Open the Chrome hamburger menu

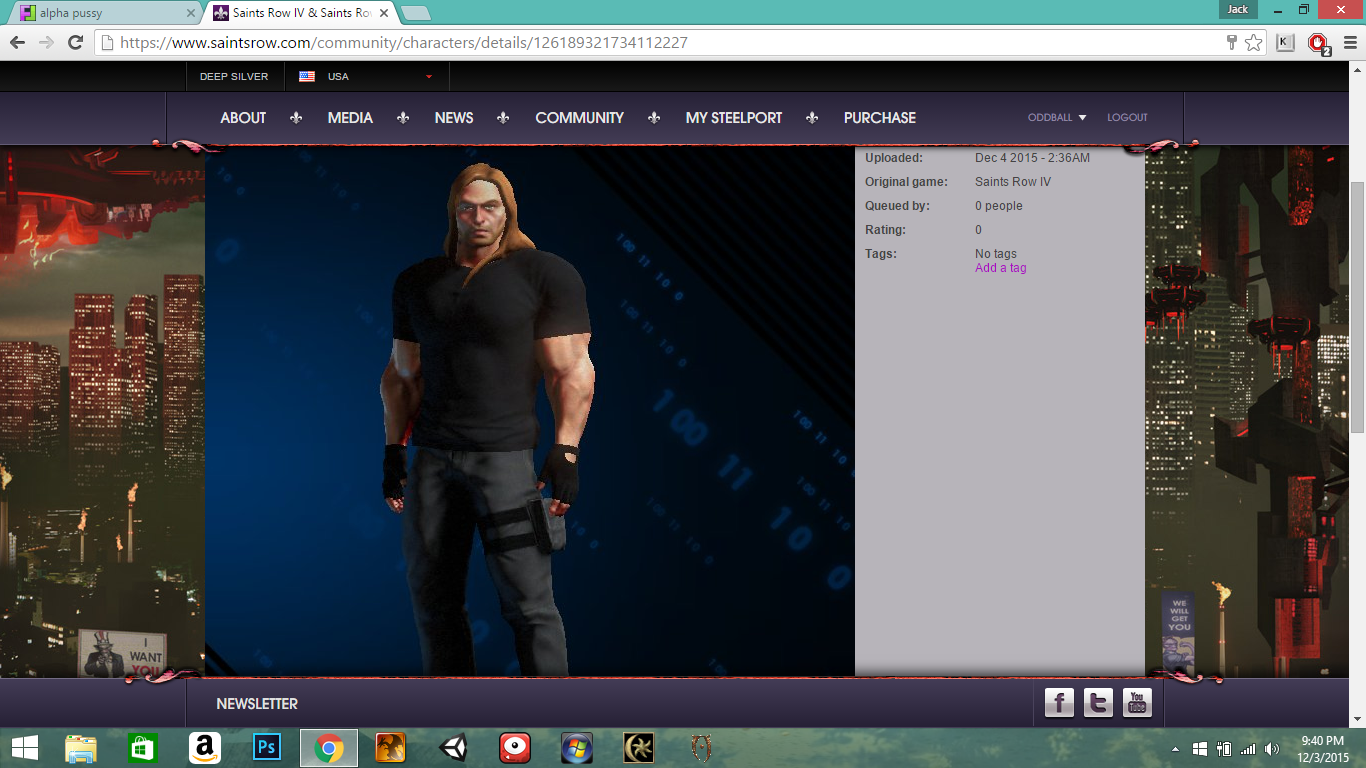(x=1350, y=43)
